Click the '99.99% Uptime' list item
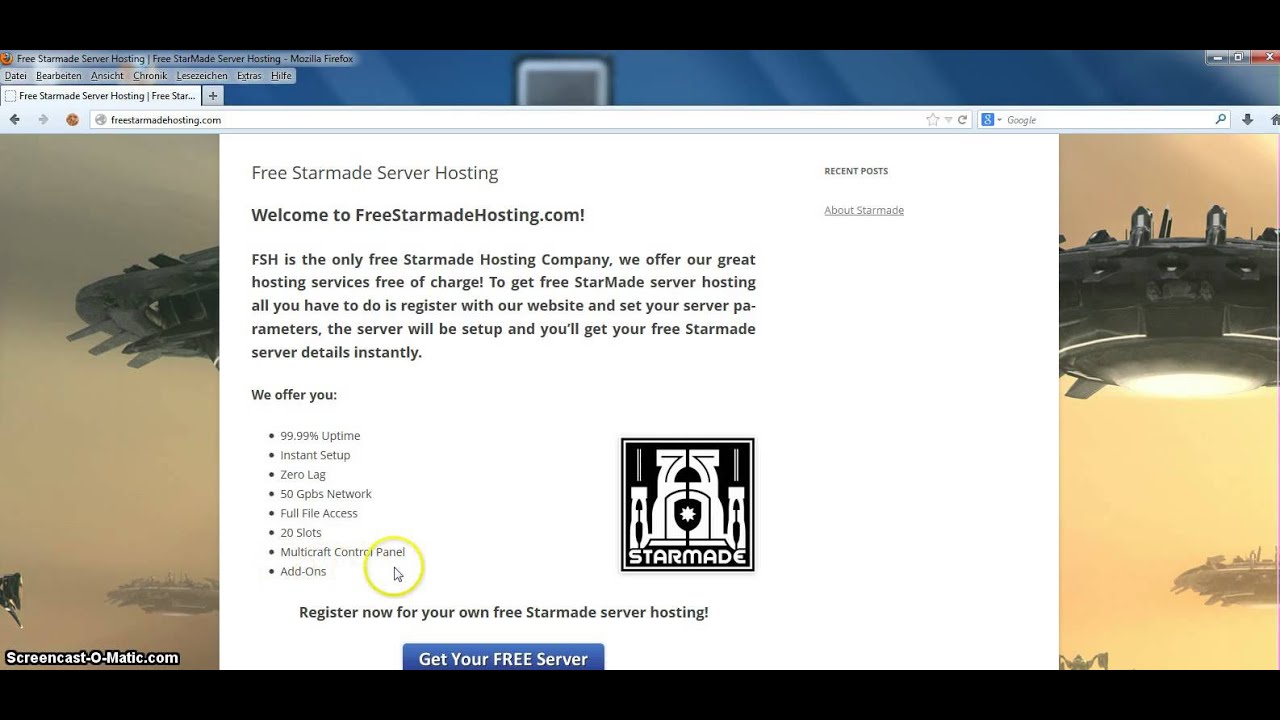The height and width of the screenshot is (720, 1280). click(x=320, y=436)
